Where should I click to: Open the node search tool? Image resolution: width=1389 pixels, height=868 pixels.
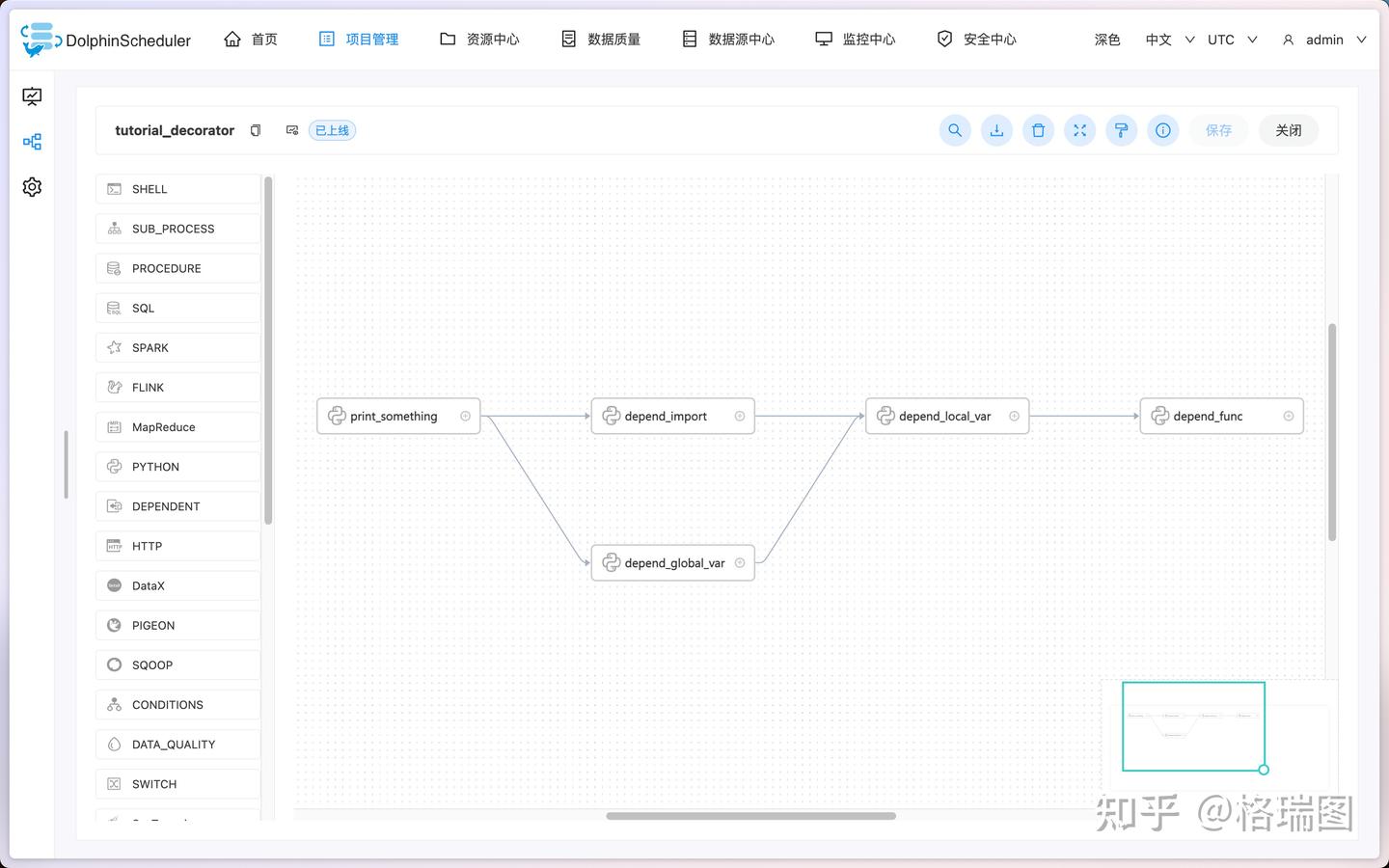pos(955,130)
